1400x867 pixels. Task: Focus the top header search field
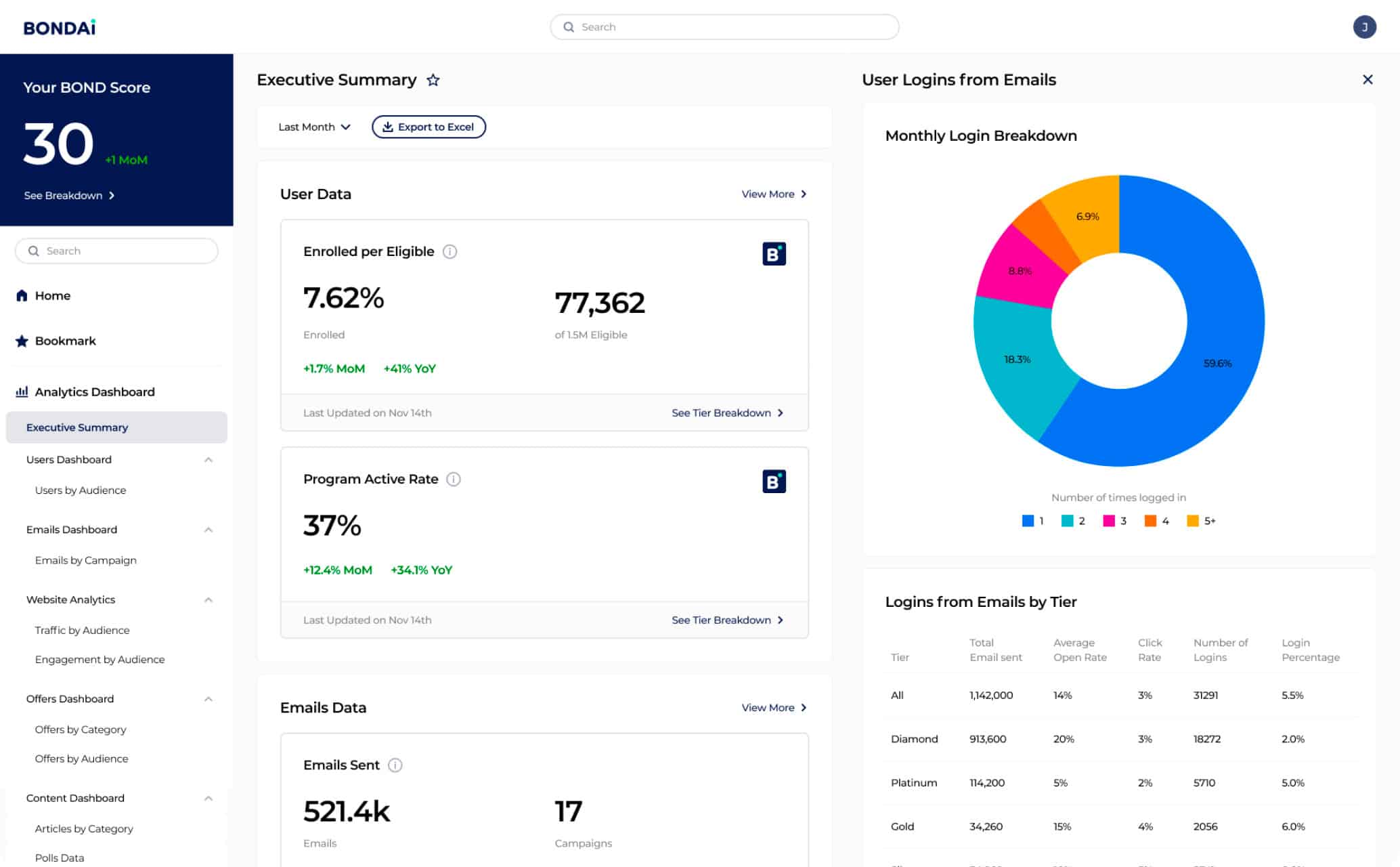(724, 27)
